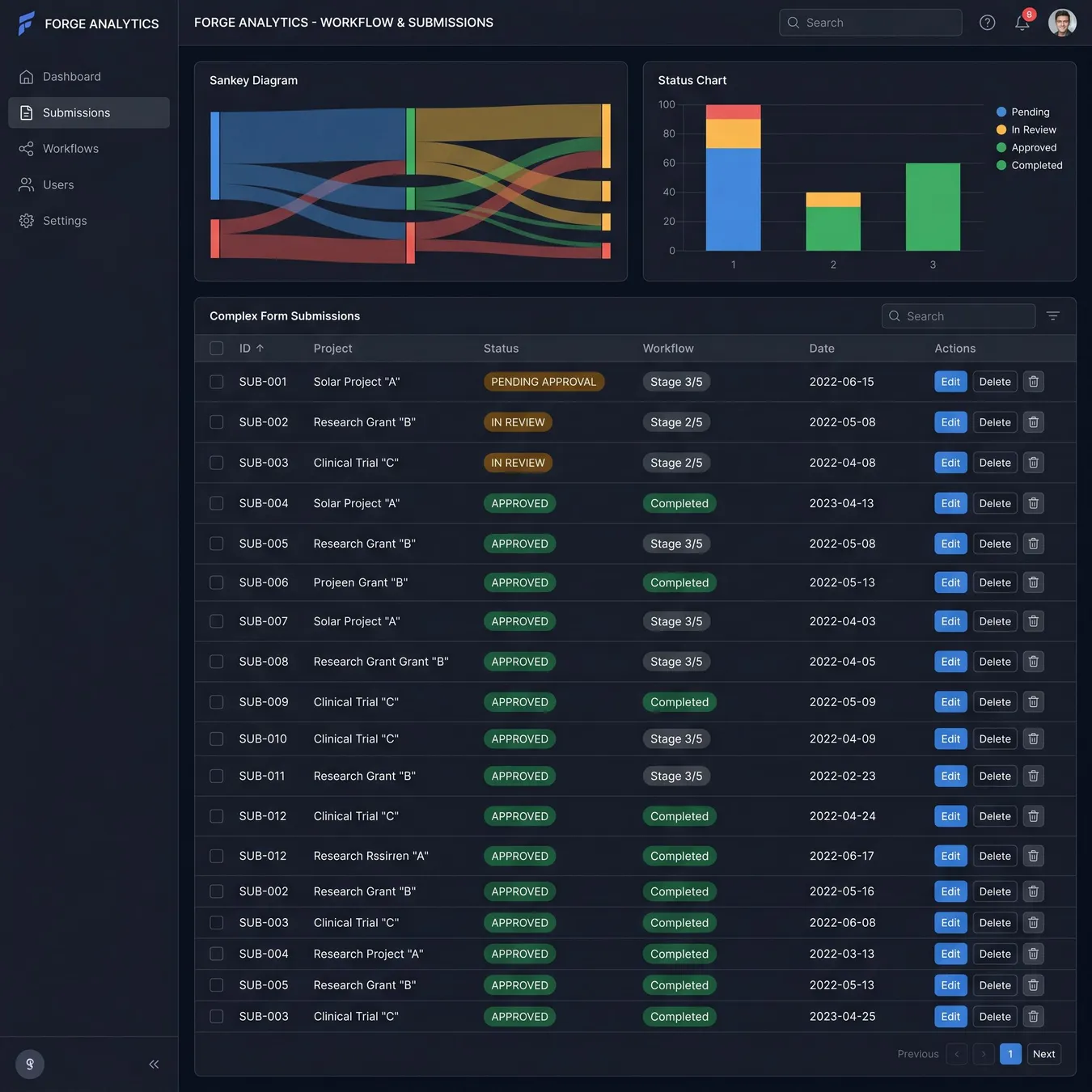Click the In Review legend color dot
Viewport: 1092px width, 1092px height.
(1001, 129)
